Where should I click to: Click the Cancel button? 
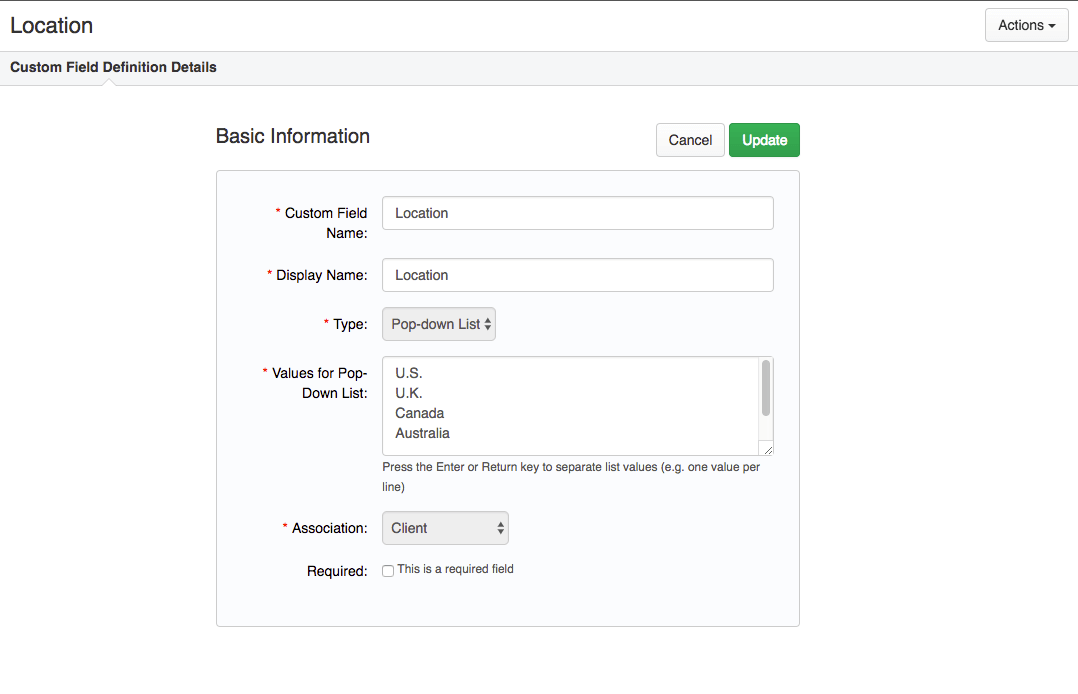pyautogui.click(x=690, y=140)
